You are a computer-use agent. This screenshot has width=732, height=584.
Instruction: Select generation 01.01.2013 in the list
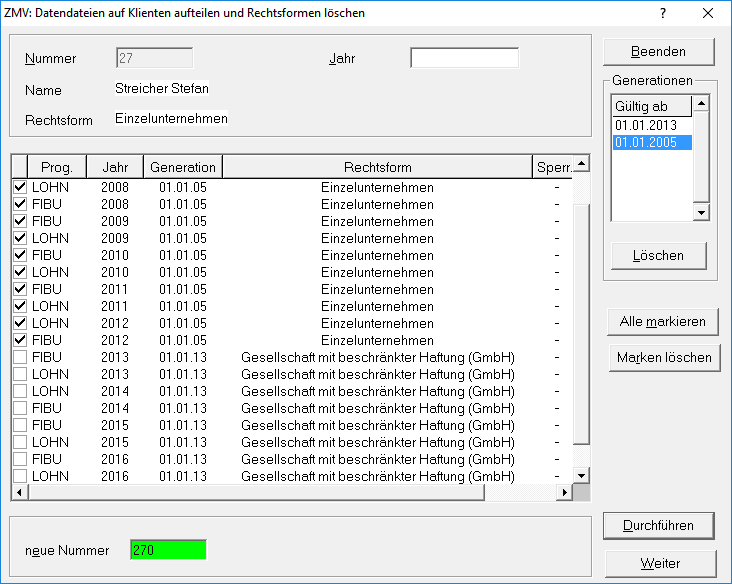646,125
